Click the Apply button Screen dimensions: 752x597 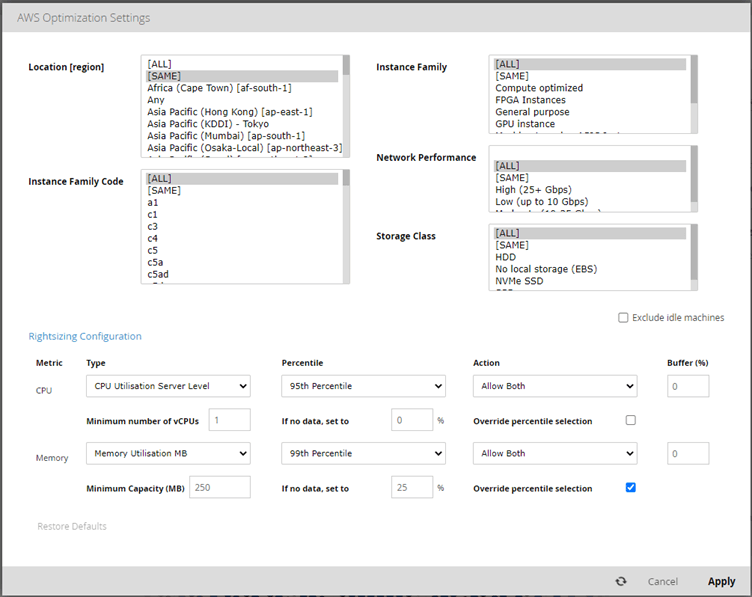tap(721, 581)
